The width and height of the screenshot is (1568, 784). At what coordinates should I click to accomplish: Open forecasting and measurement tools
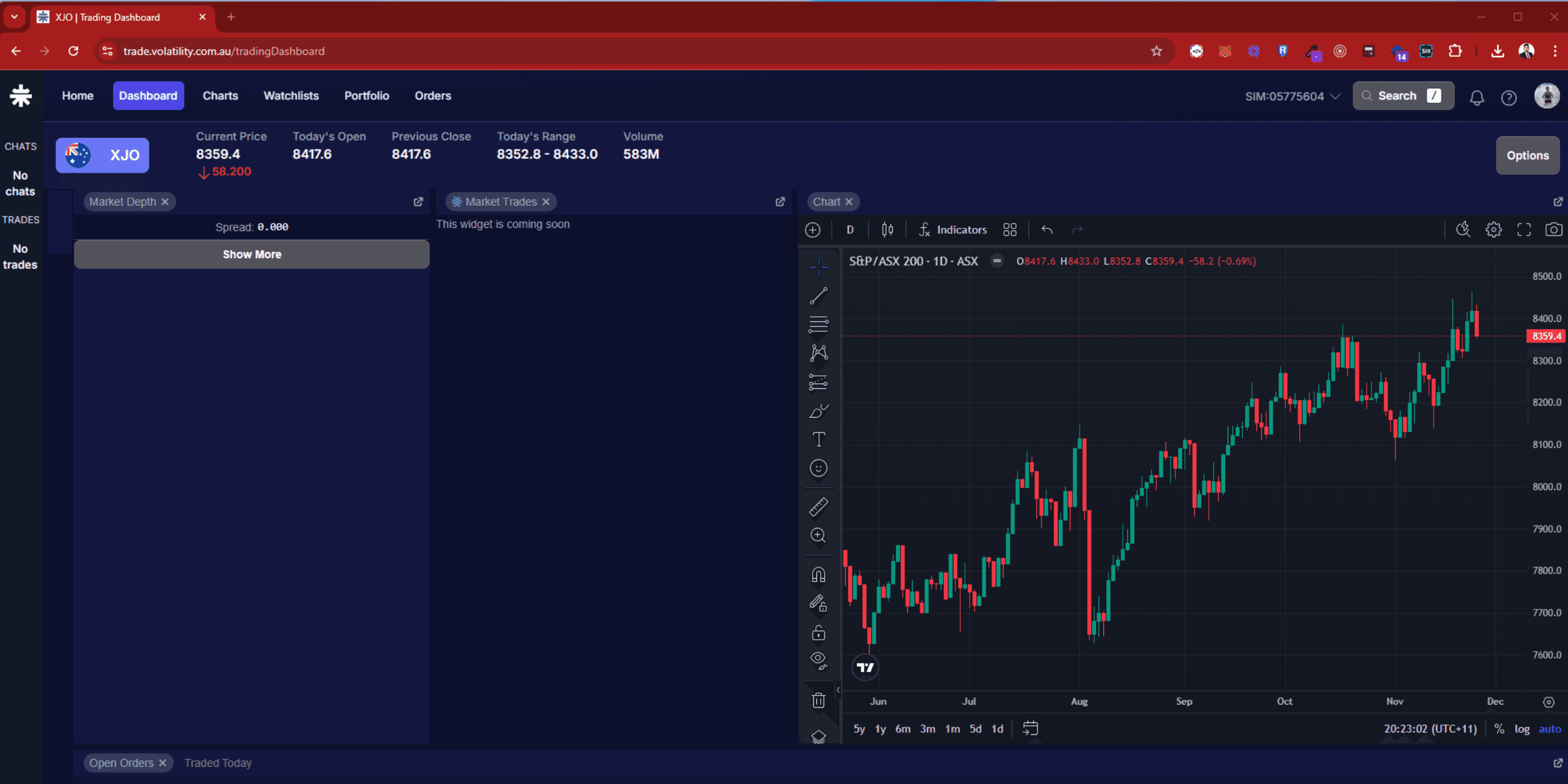tap(818, 382)
